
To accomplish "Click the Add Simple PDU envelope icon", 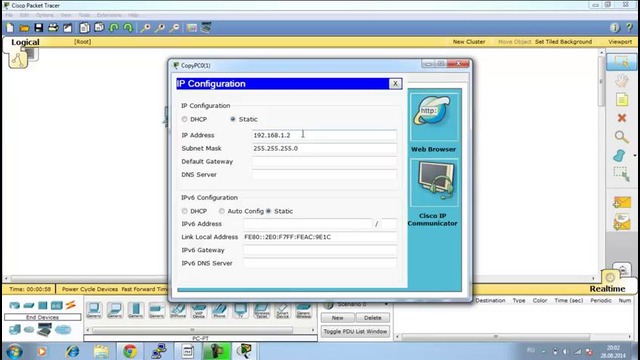I will (622, 202).
